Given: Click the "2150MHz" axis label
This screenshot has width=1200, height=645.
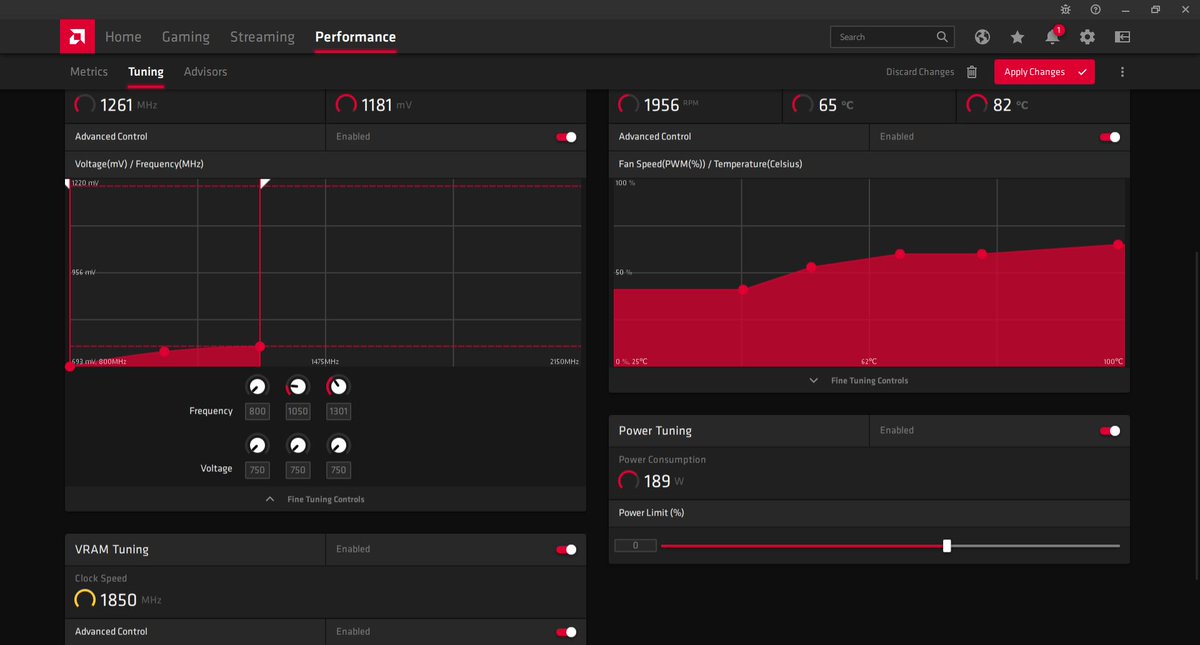Looking at the screenshot, I should (565, 361).
